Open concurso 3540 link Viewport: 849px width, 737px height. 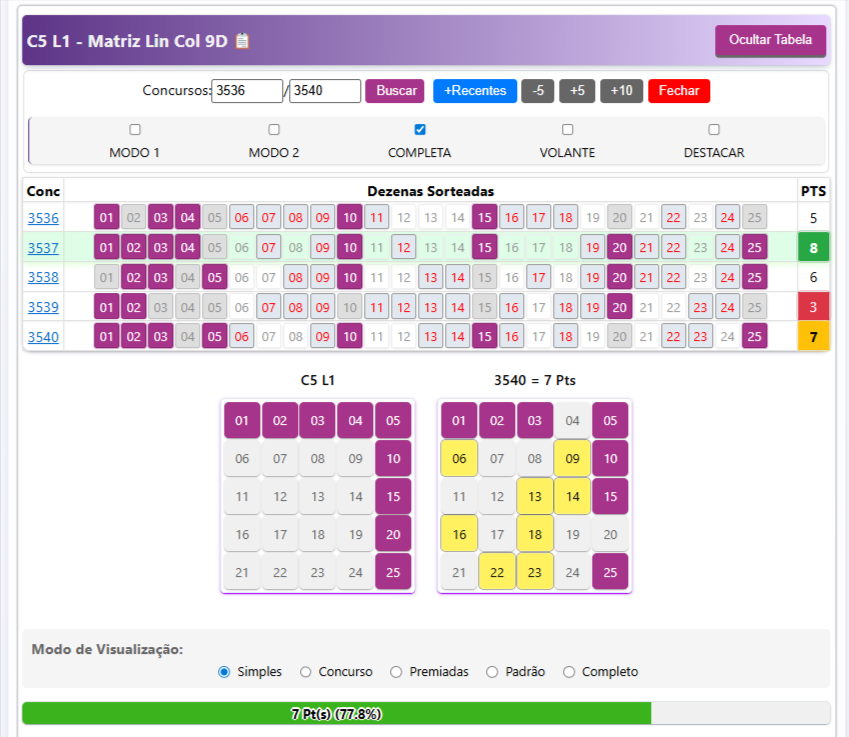43,337
